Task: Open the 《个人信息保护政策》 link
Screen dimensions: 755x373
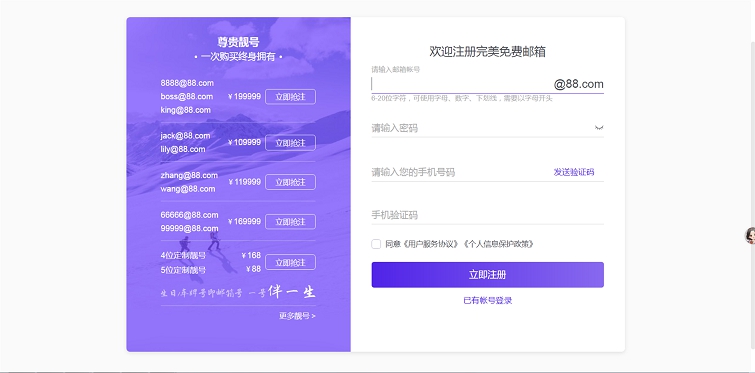Action: (499, 244)
